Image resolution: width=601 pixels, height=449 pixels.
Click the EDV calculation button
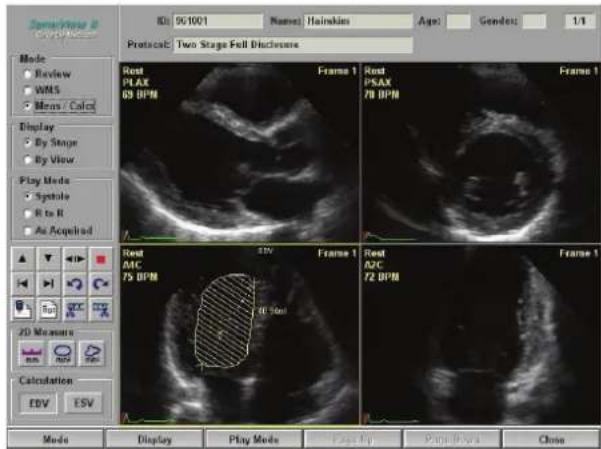click(x=39, y=403)
